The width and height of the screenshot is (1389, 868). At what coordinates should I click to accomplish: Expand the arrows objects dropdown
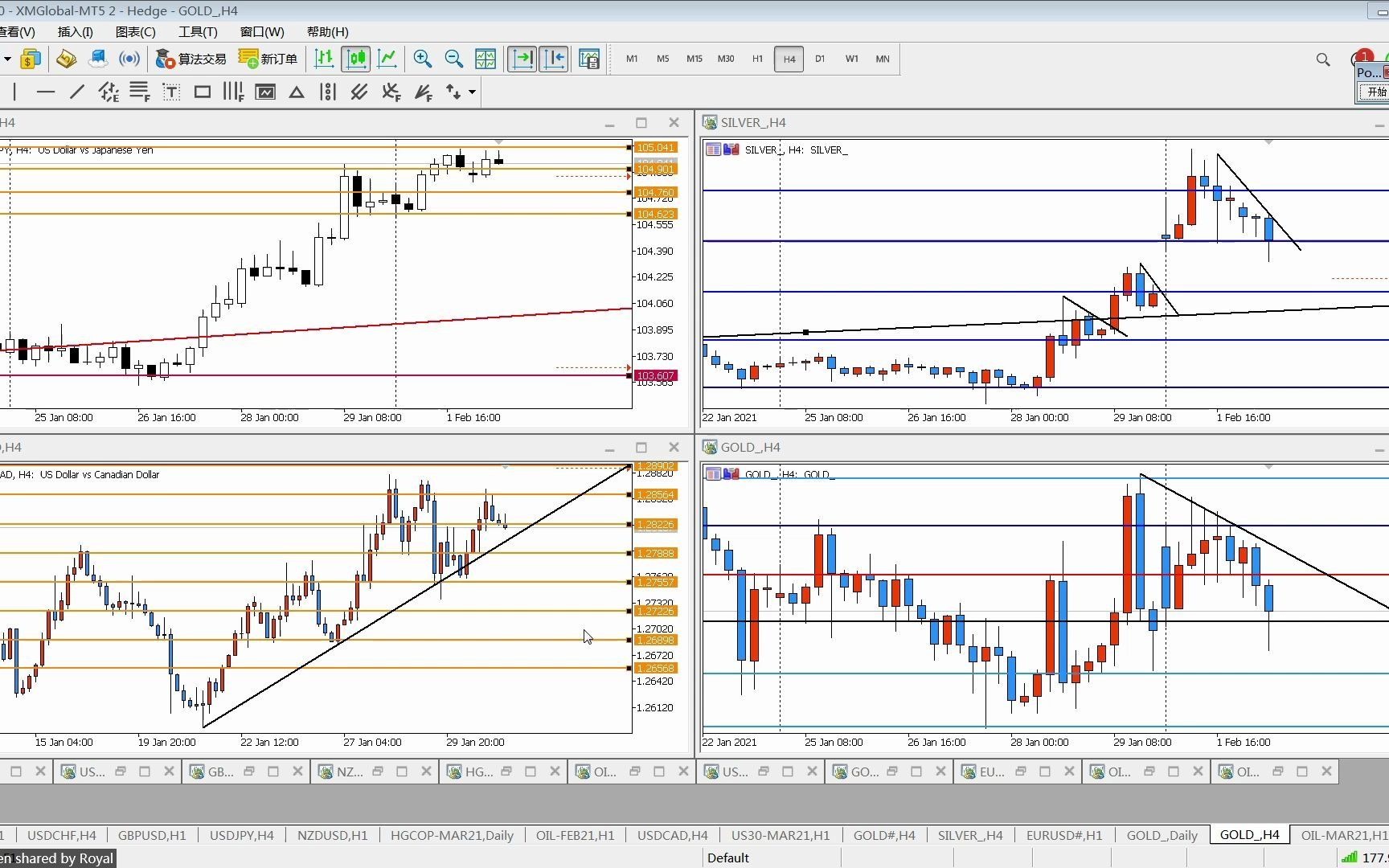(472, 92)
